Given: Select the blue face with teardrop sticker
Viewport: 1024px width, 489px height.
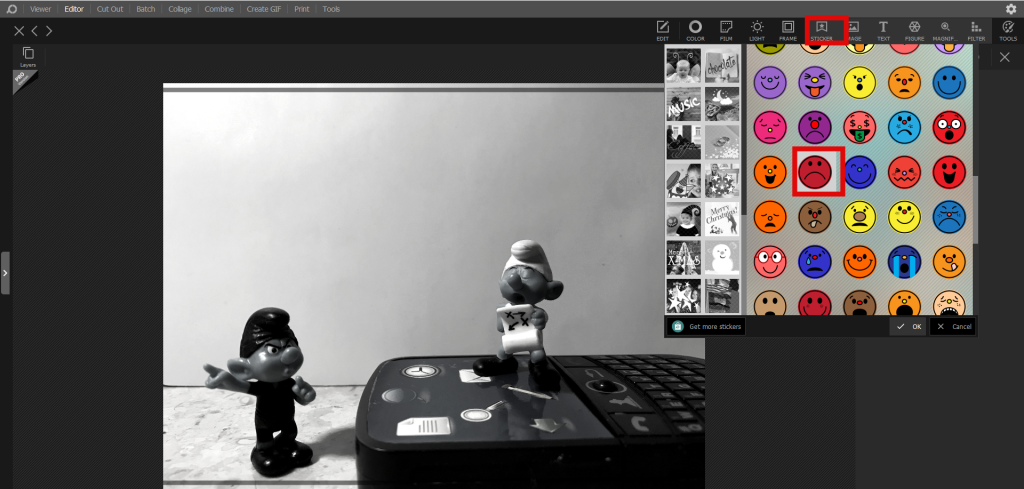Looking at the screenshot, I should point(815,262).
